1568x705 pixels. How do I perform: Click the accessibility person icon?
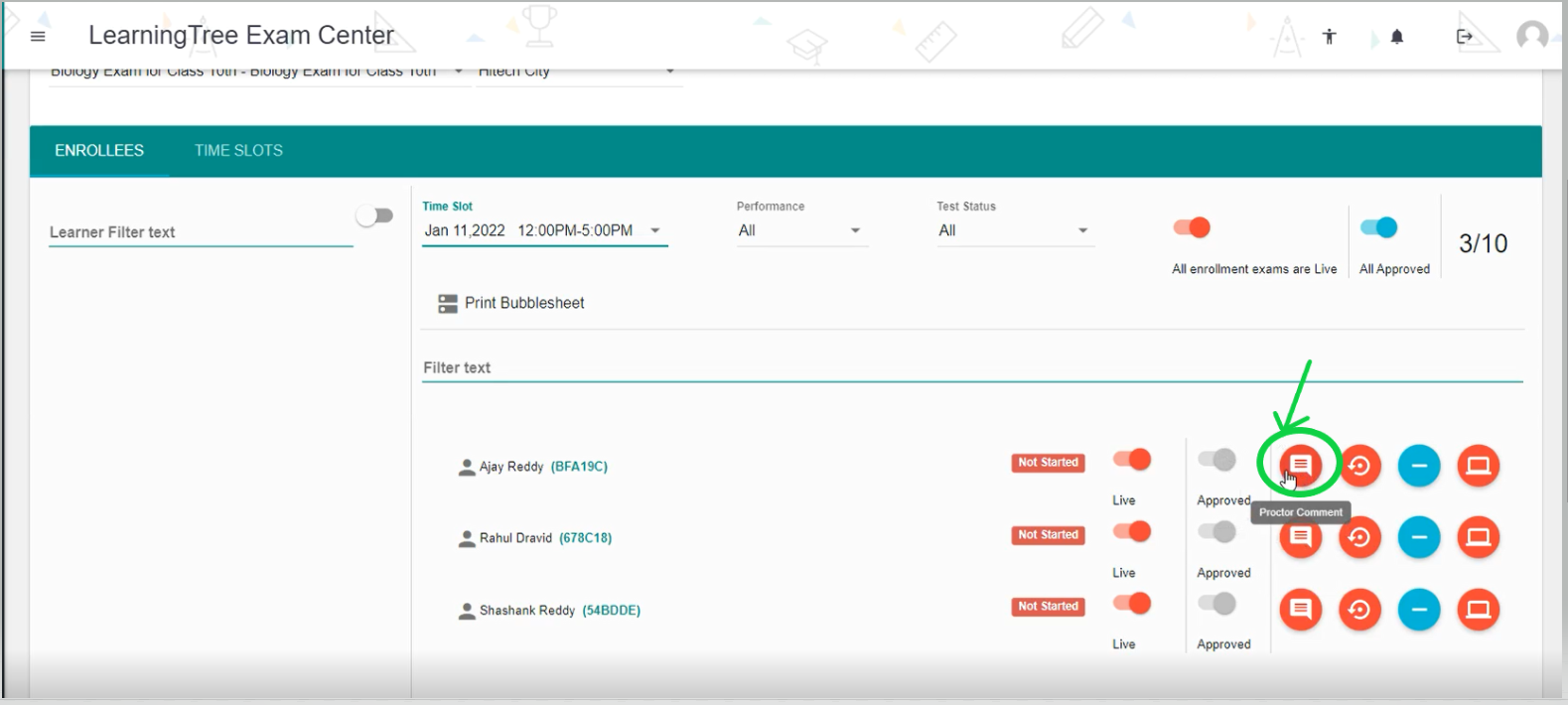(x=1329, y=37)
